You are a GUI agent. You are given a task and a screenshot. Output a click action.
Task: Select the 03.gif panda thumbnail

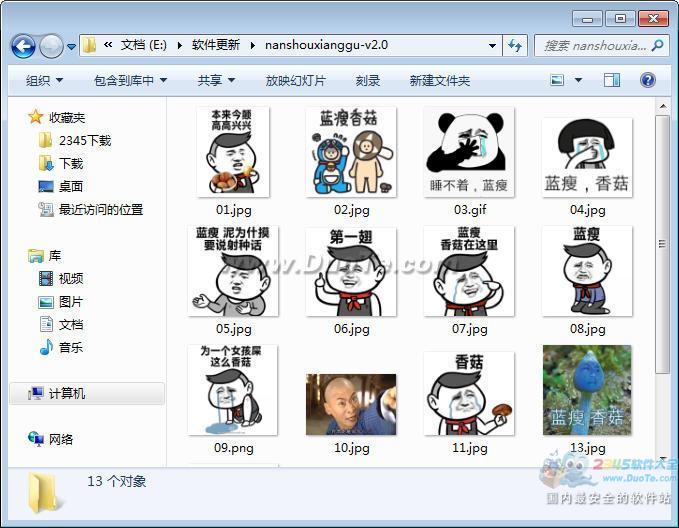click(469, 152)
